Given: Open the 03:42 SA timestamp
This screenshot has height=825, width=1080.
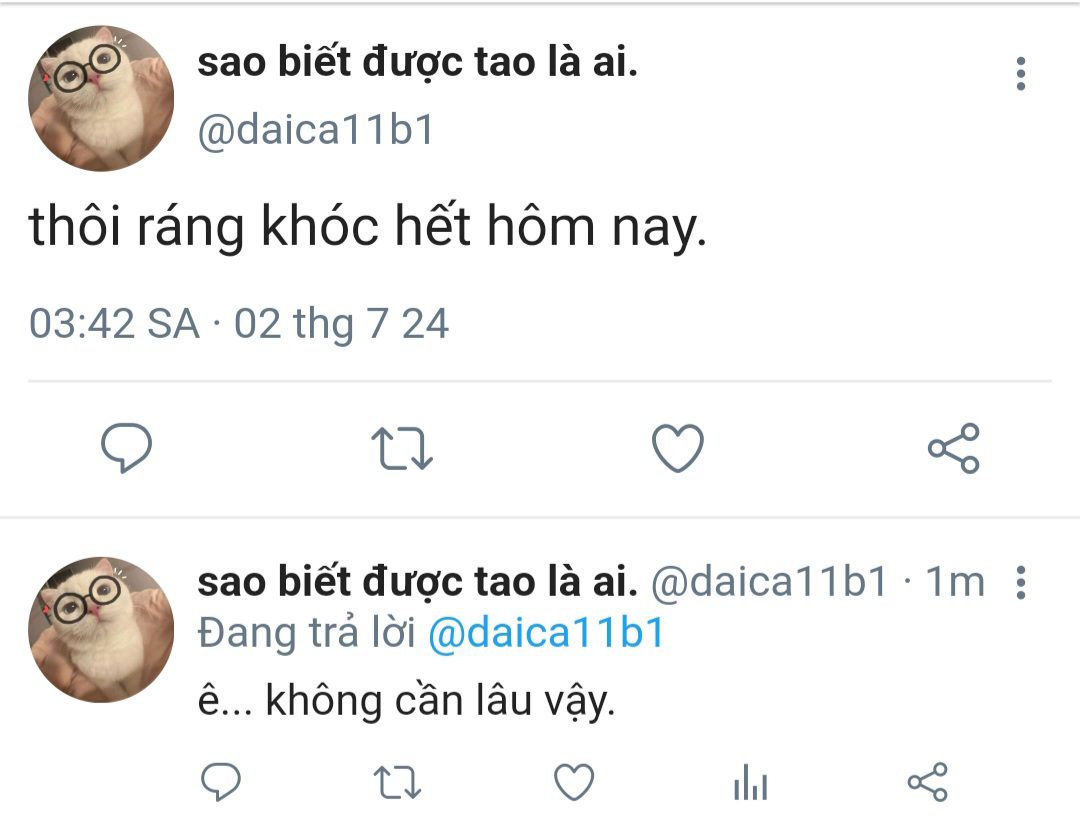Looking at the screenshot, I should (239, 323).
